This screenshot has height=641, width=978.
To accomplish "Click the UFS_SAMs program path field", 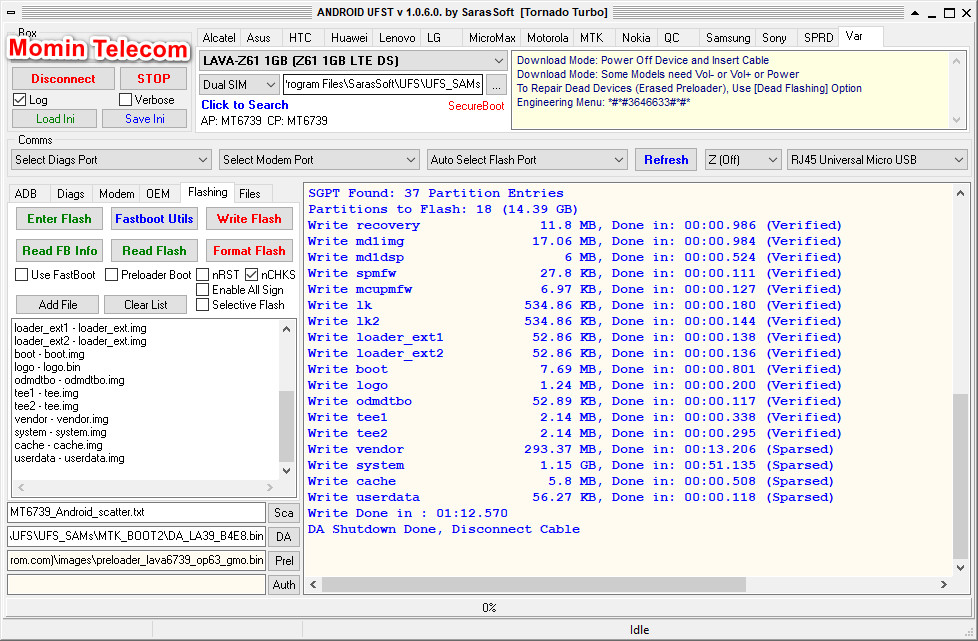I will click(383, 84).
